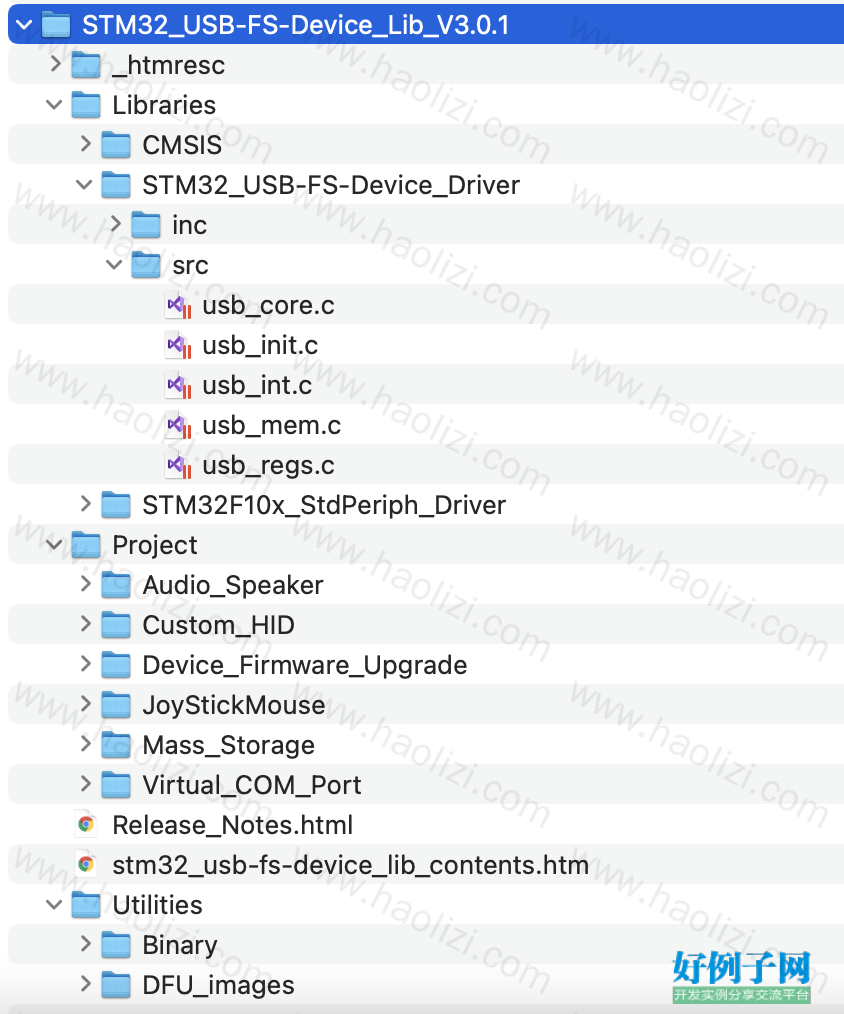Image resolution: width=844 pixels, height=1014 pixels.
Task: Click the Custom_HID folder icon
Action: (116, 625)
